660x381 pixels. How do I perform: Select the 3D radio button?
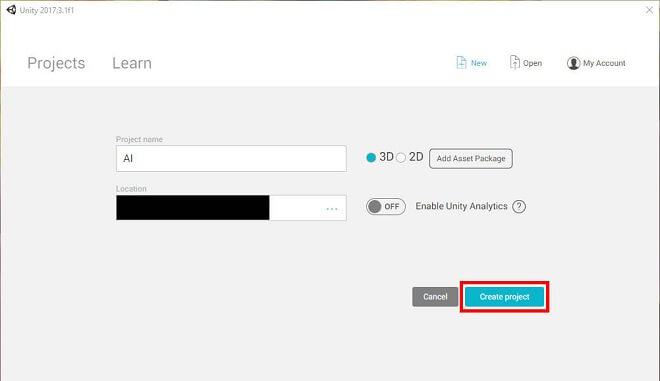tap(371, 157)
